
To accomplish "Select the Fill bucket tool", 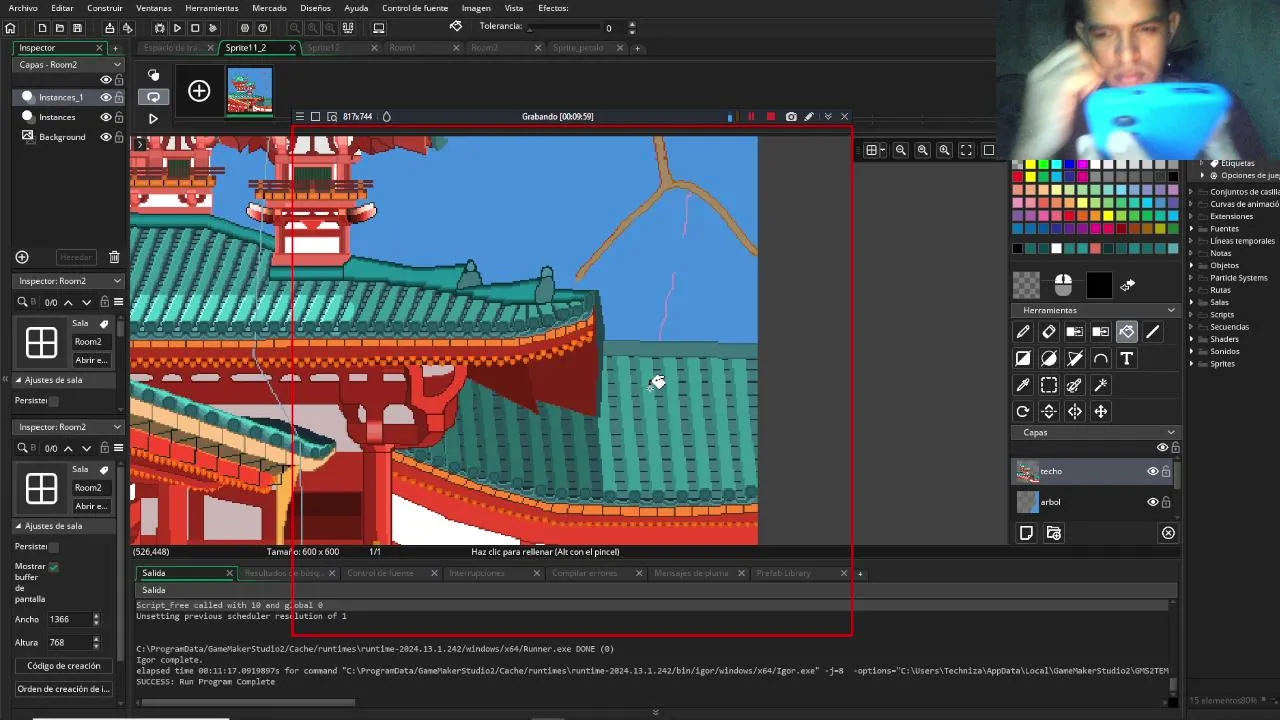I will [x=1127, y=332].
